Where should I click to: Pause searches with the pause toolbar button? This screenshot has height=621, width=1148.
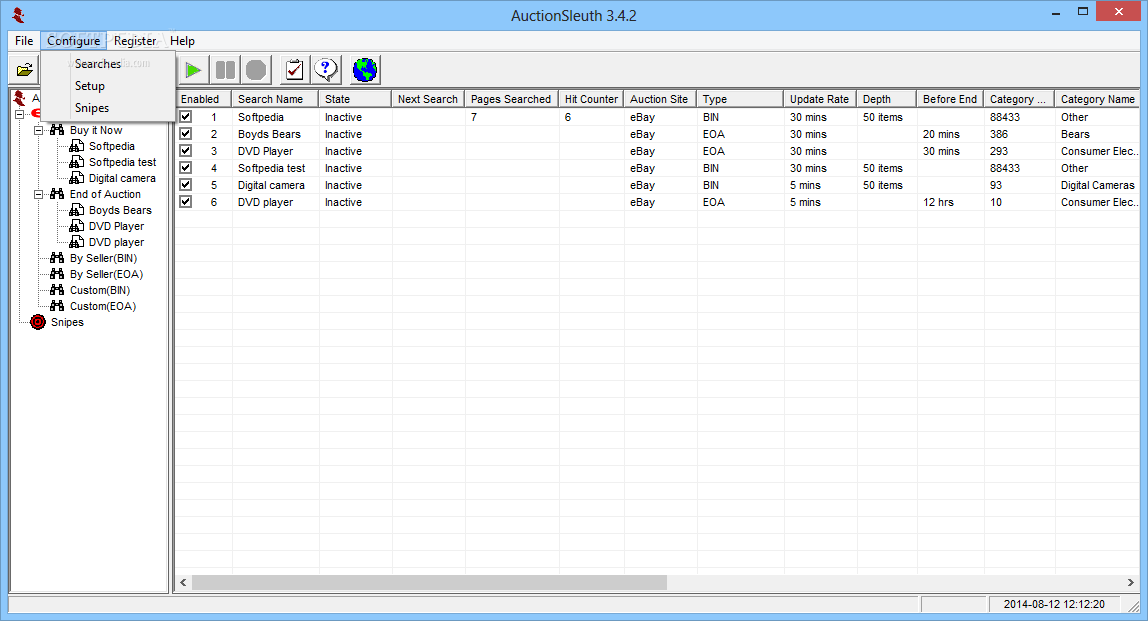pyautogui.click(x=226, y=70)
